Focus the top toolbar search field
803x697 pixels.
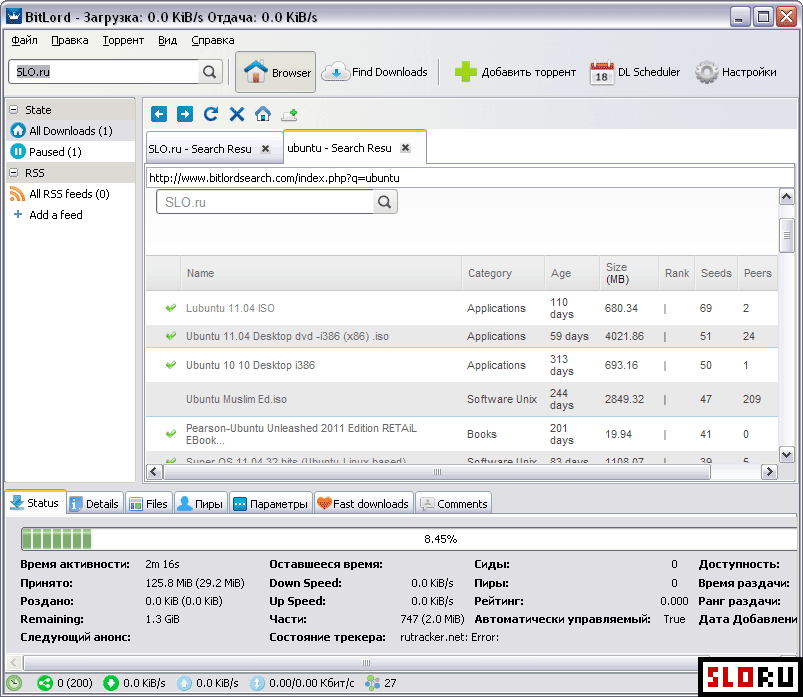tap(104, 72)
